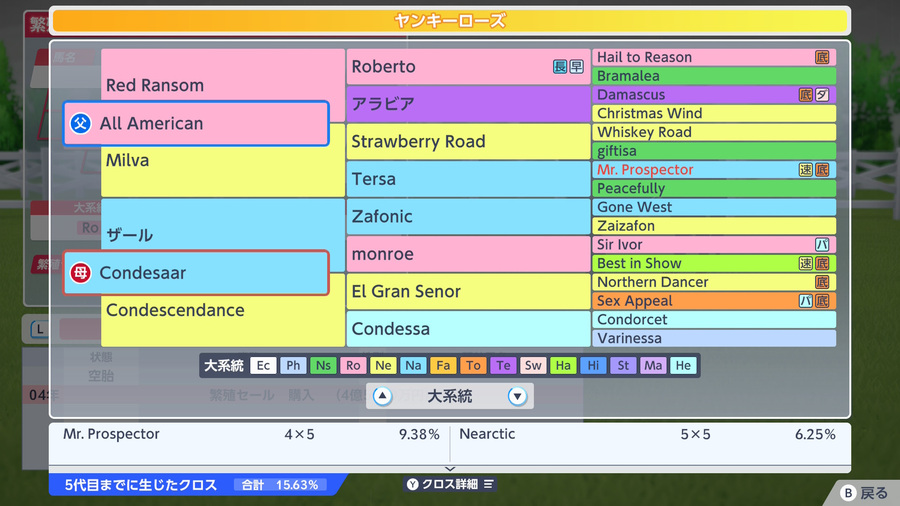Viewport: 900px width, 506px height.
Task: Select the Ha lineage color swatch
Action: 563,365
